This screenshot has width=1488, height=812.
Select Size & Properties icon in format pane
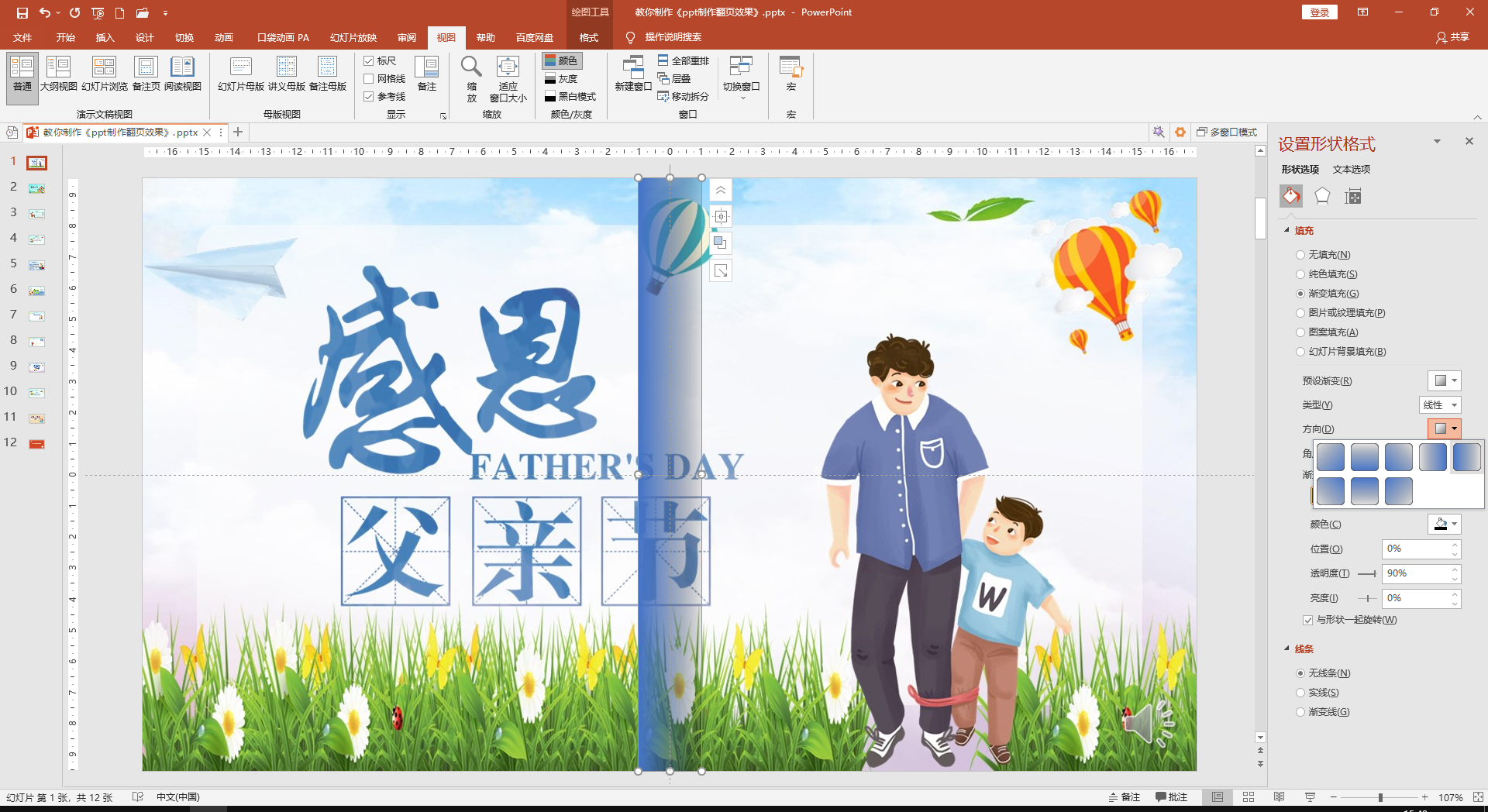click(1353, 196)
